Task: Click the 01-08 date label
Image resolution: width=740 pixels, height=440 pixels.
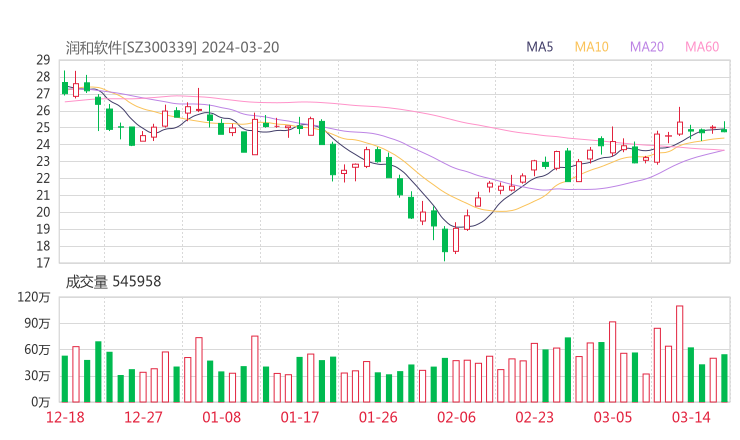Action: point(221,417)
